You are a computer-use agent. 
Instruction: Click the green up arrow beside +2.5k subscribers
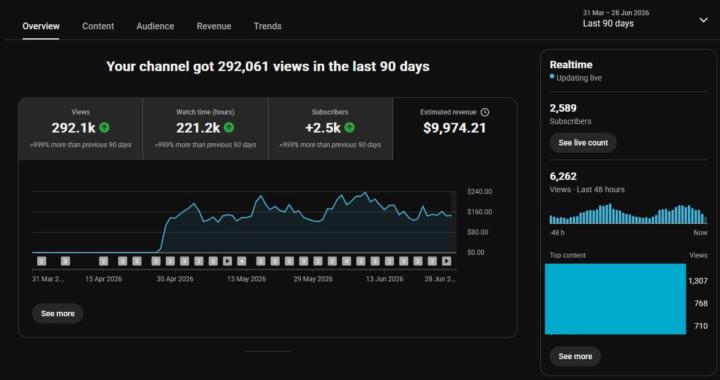tap(349, 128)
